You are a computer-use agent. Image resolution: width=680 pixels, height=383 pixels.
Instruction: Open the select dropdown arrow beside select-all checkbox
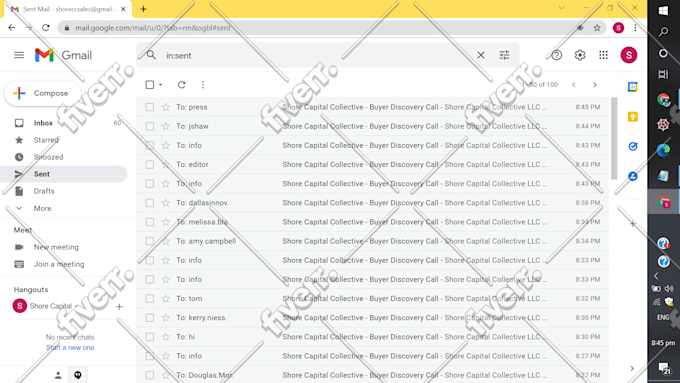coord(160,85)
